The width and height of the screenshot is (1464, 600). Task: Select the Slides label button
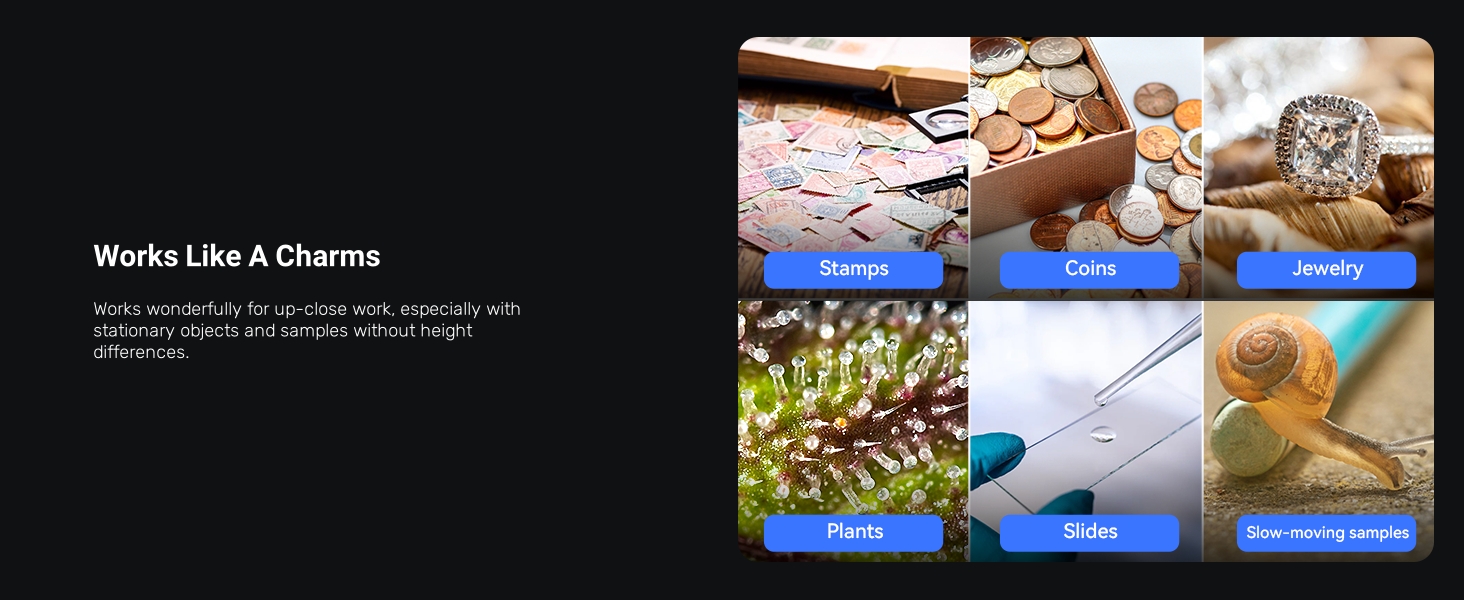1089,532
